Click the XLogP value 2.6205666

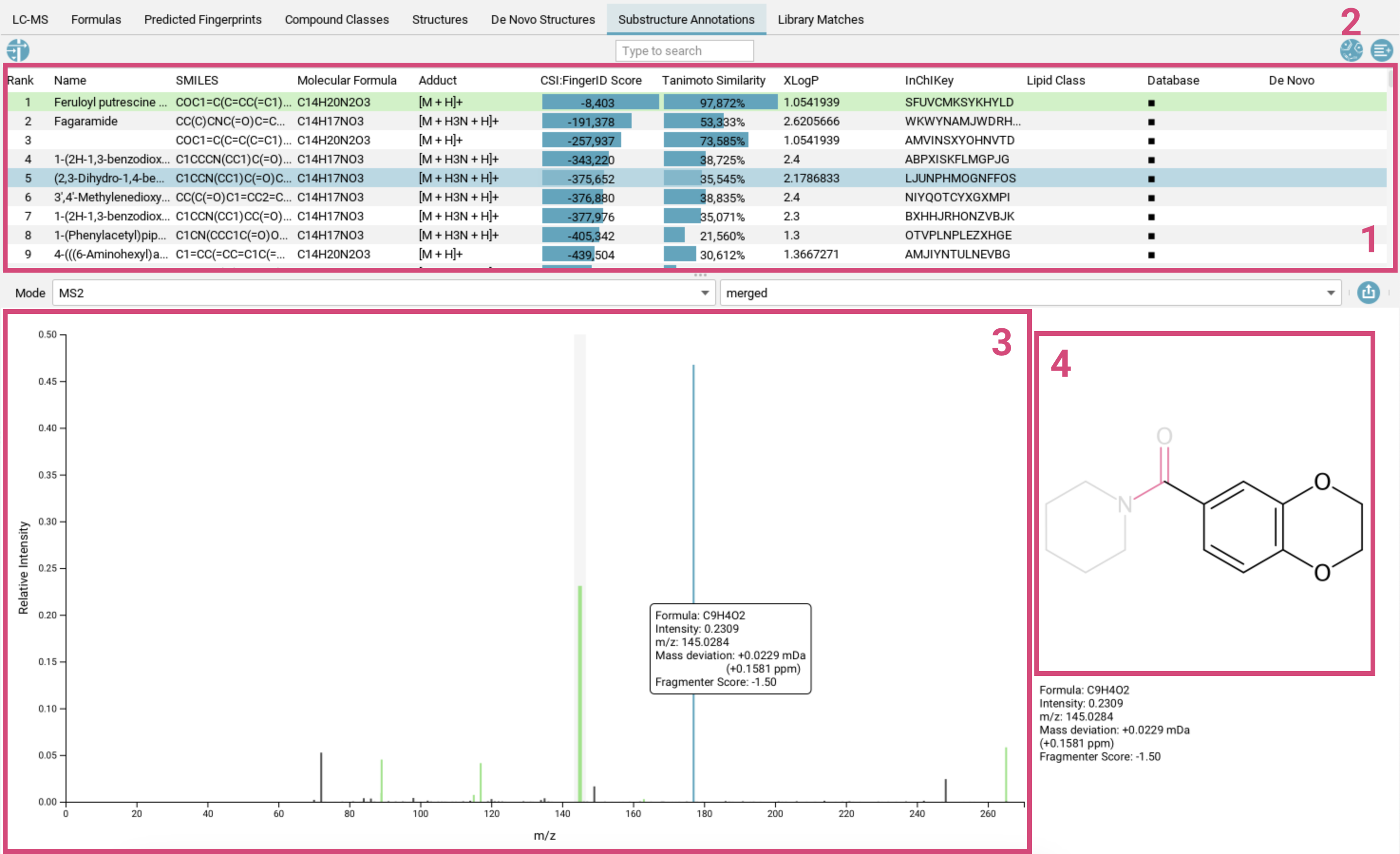point(811,121)
